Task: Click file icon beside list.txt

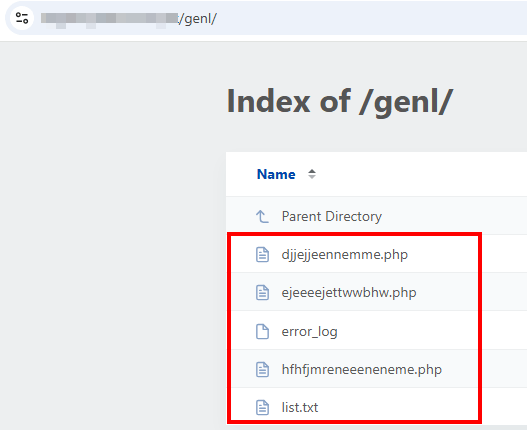Action: coord(262,407)
